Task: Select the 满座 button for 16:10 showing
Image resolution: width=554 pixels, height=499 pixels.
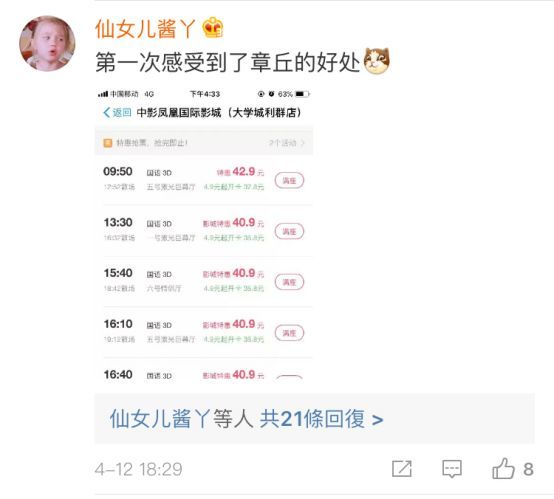Action: pyautogui.click(x=289, y=333)
